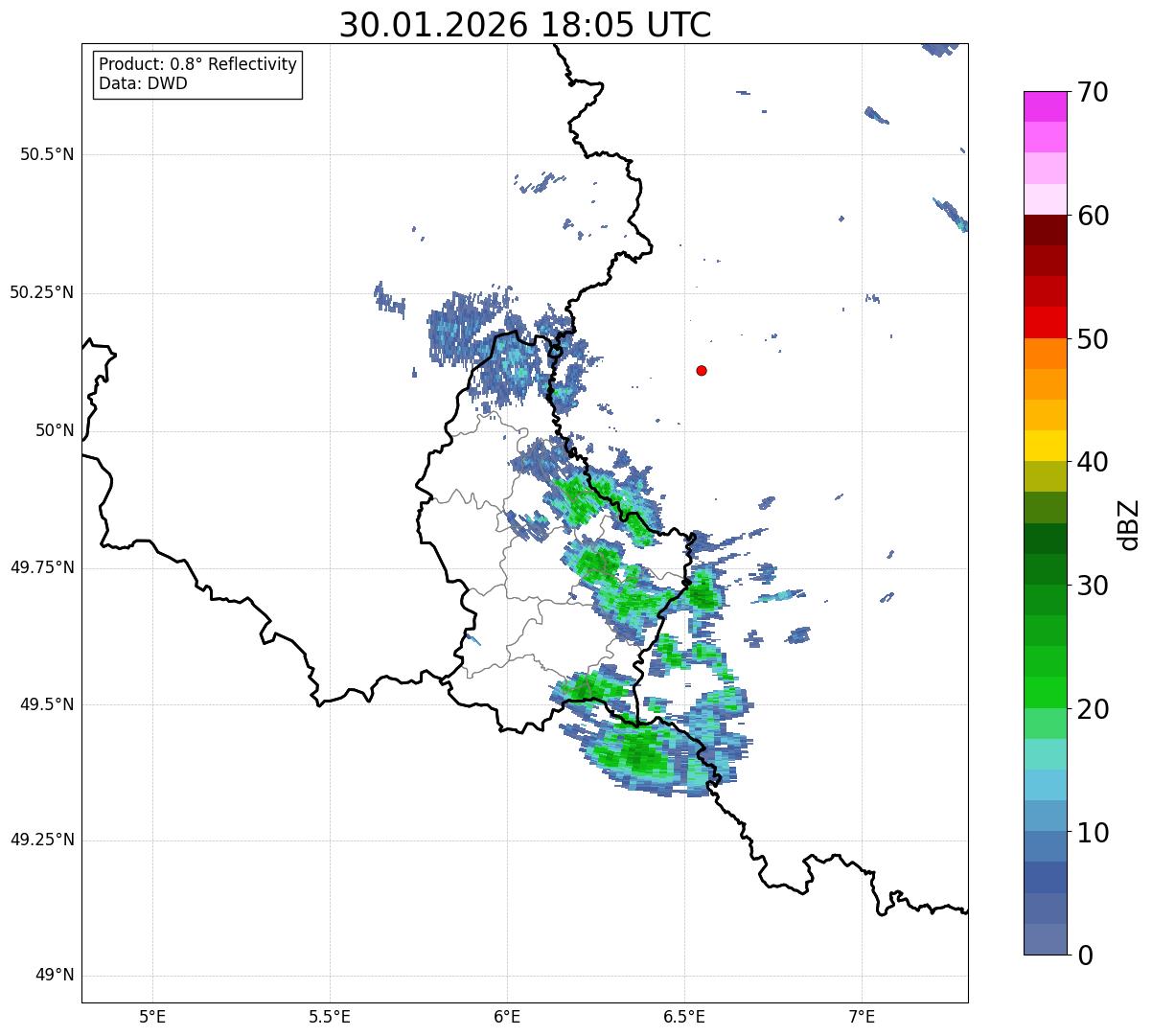
Task: Click the 49.5°N latitude label
Action: click(47, 704)
